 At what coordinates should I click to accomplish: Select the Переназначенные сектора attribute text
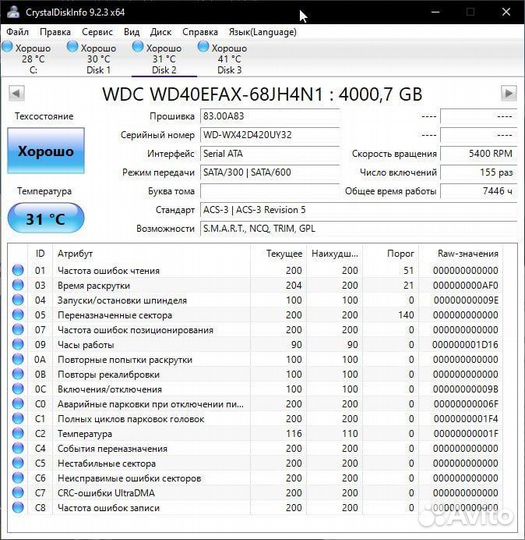tap(115, 315)
